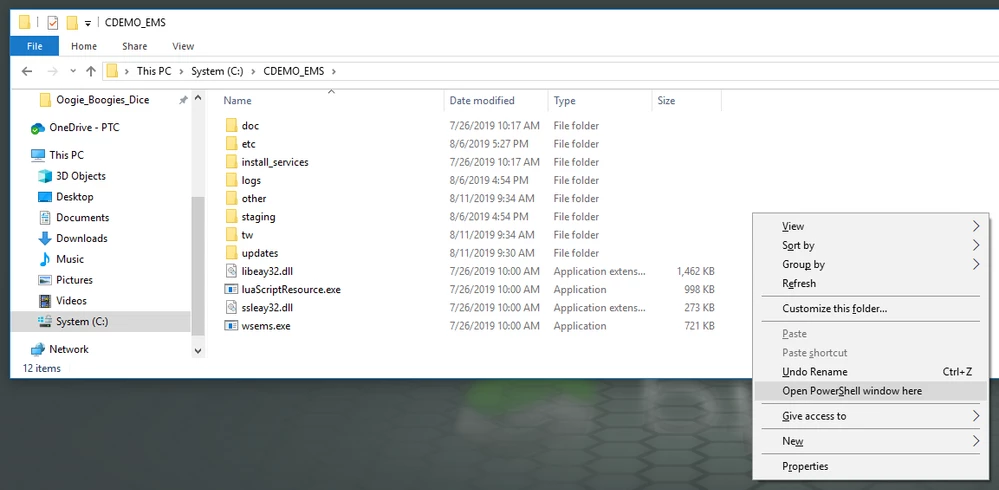This screenshot has height=490, width=999.
Task: Select the Videos filmstrip icon
Action: coord(45,301)
